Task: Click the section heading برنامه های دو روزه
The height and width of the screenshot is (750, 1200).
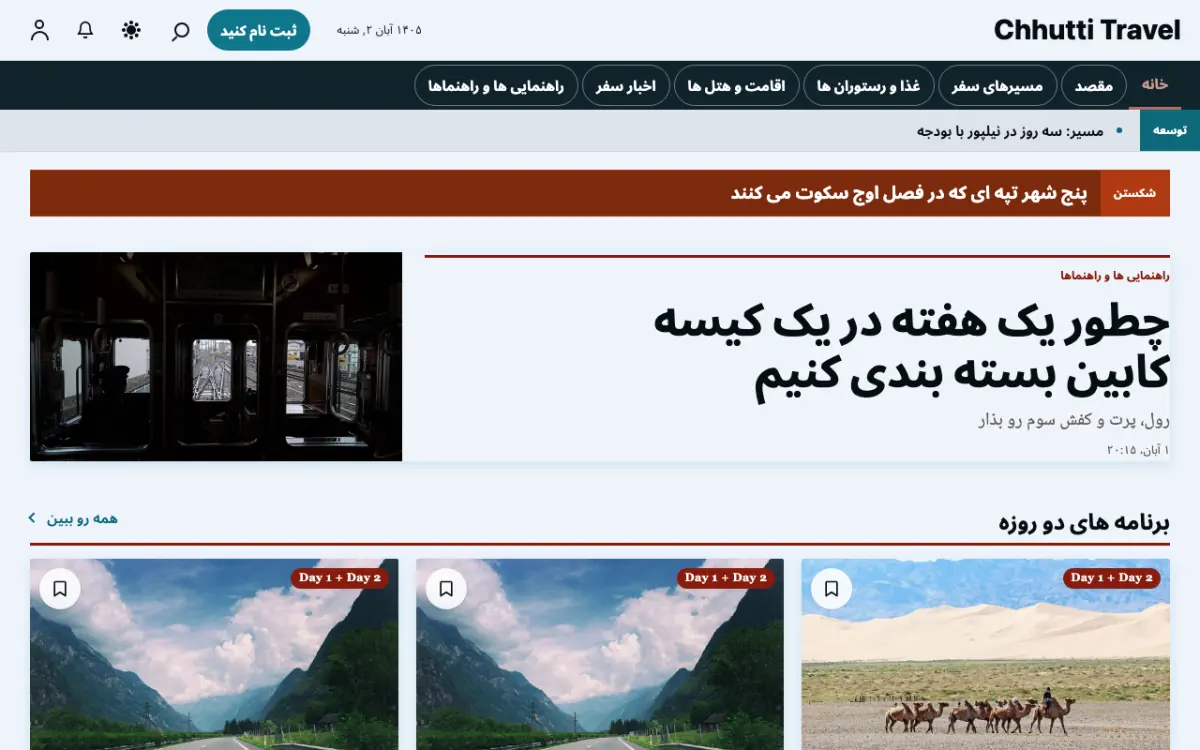Action: (1084, 522)
